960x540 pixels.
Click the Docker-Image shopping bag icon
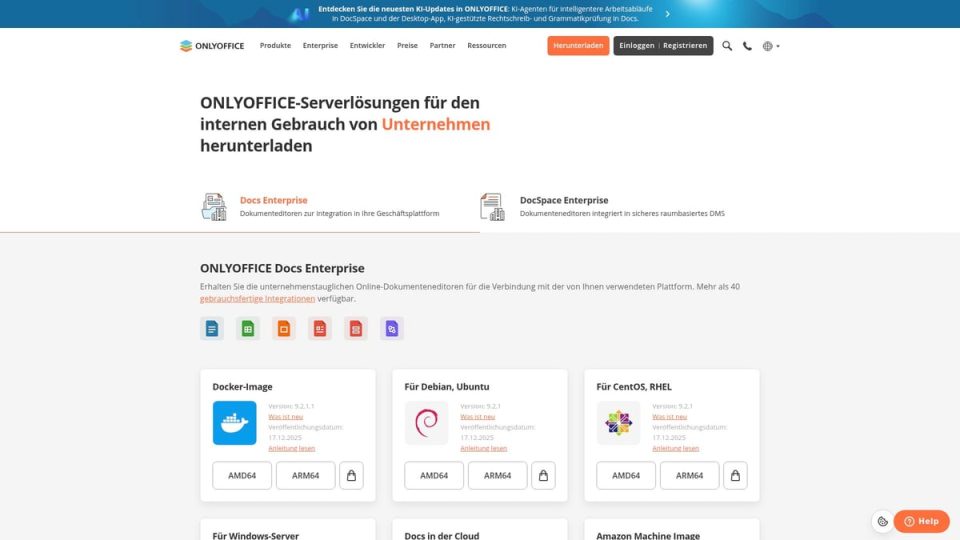351,476
